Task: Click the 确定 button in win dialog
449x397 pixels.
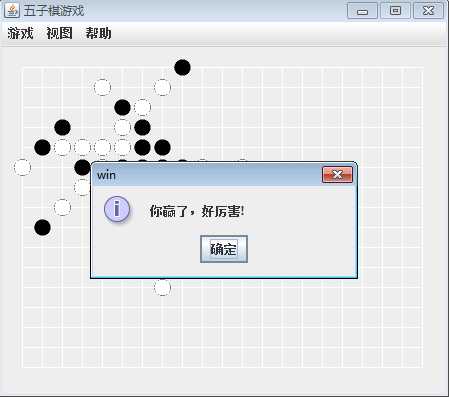Action: point(224,249)
